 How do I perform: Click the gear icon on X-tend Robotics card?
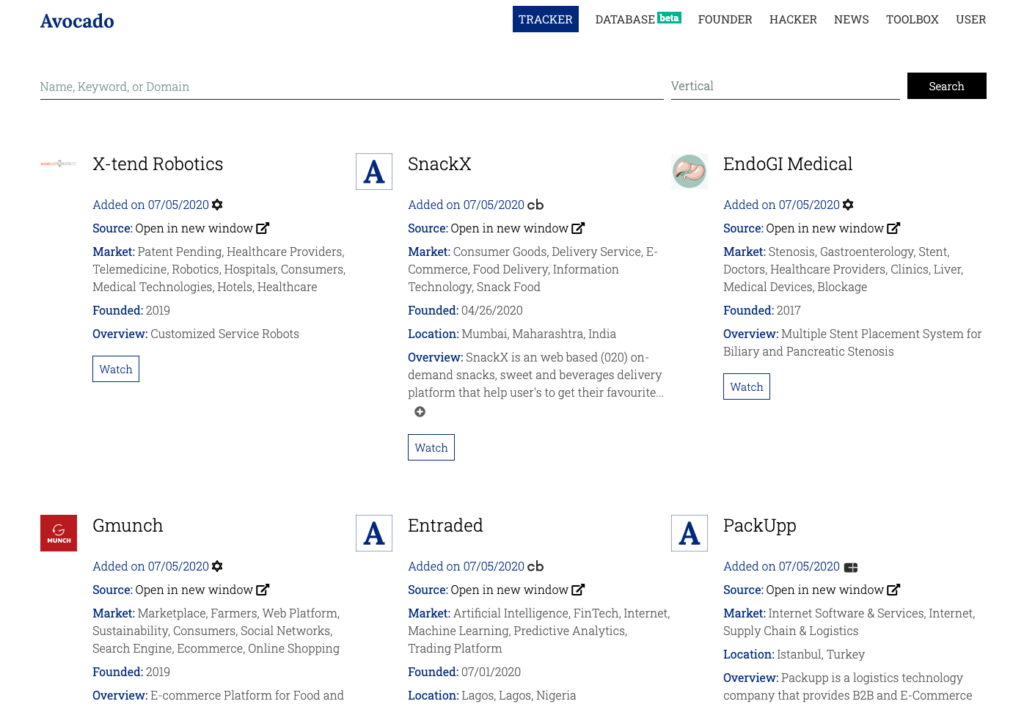(x=217, y=204)
